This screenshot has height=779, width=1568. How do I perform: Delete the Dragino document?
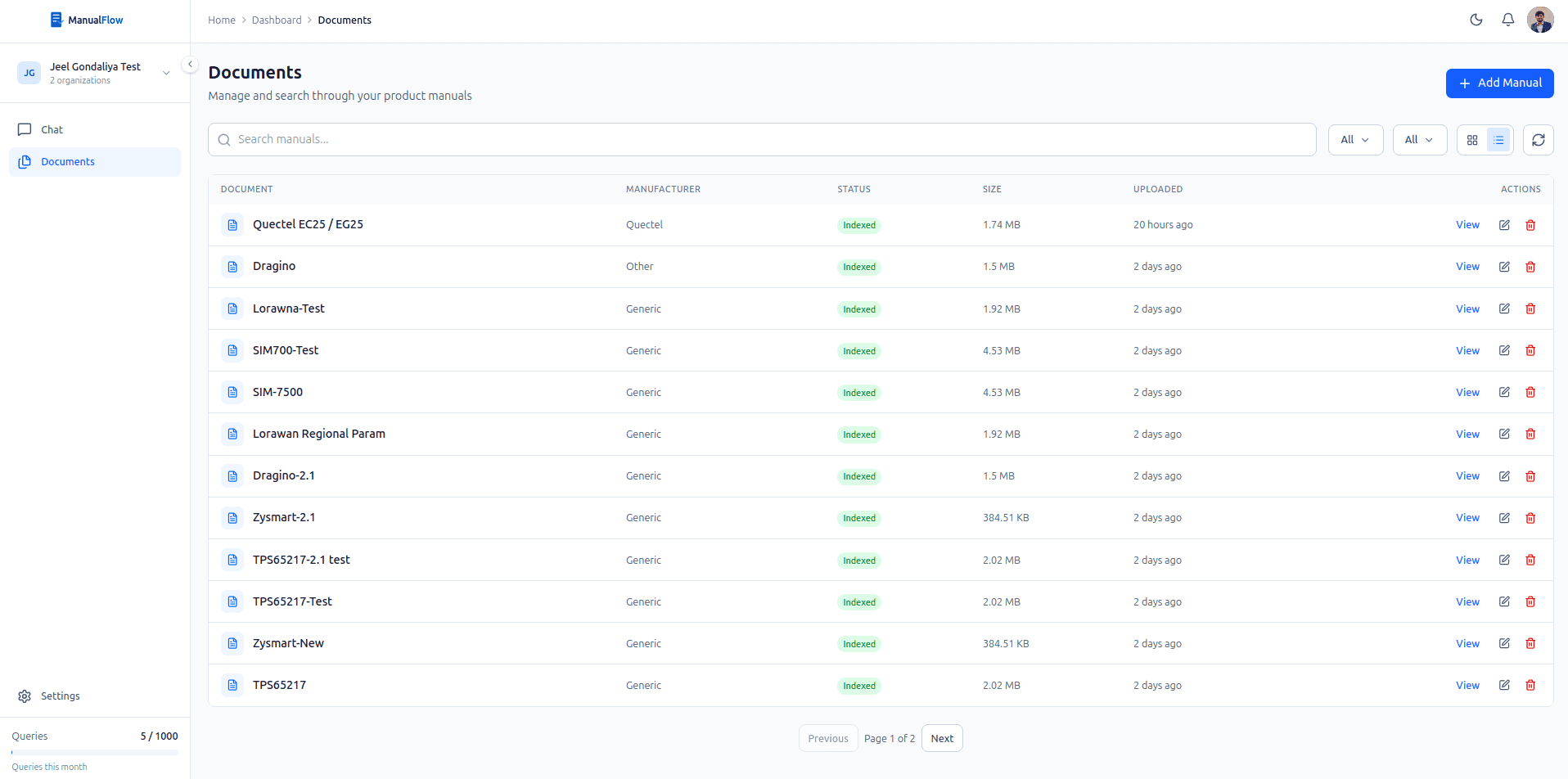(1530, 266)
